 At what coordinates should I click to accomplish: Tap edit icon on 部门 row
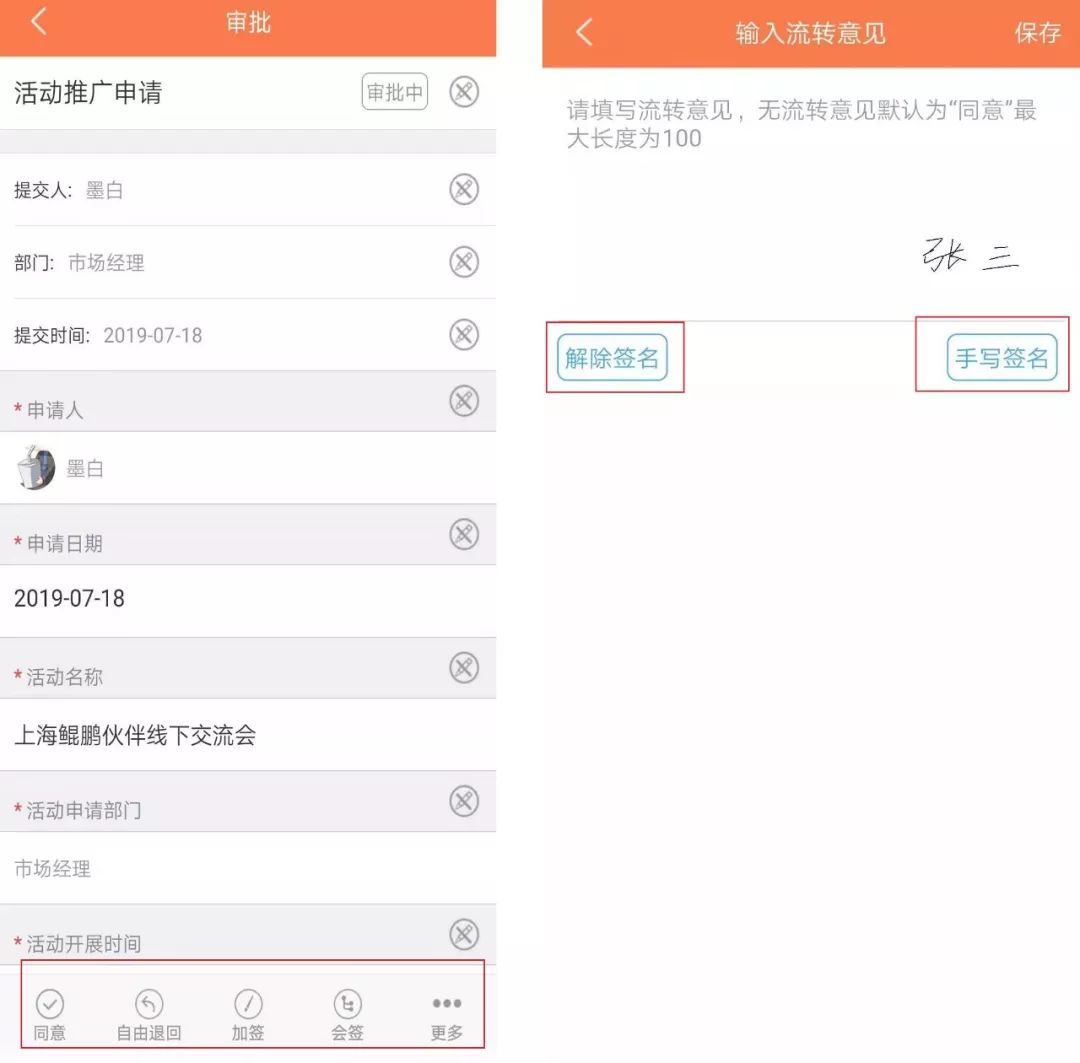click(464, 262)
